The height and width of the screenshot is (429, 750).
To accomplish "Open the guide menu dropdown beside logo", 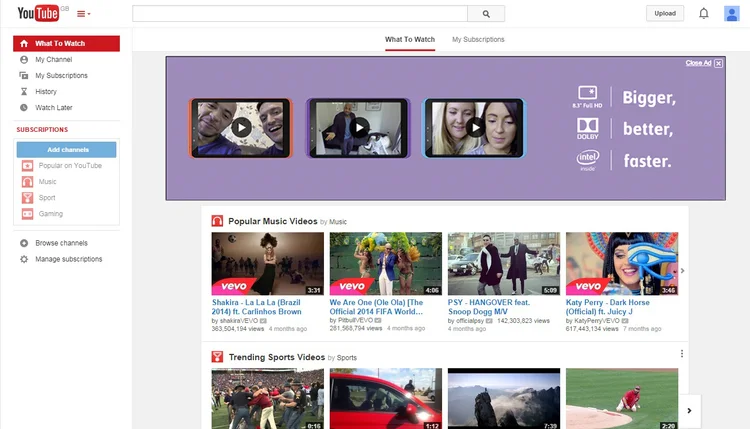I will [84, 14].
